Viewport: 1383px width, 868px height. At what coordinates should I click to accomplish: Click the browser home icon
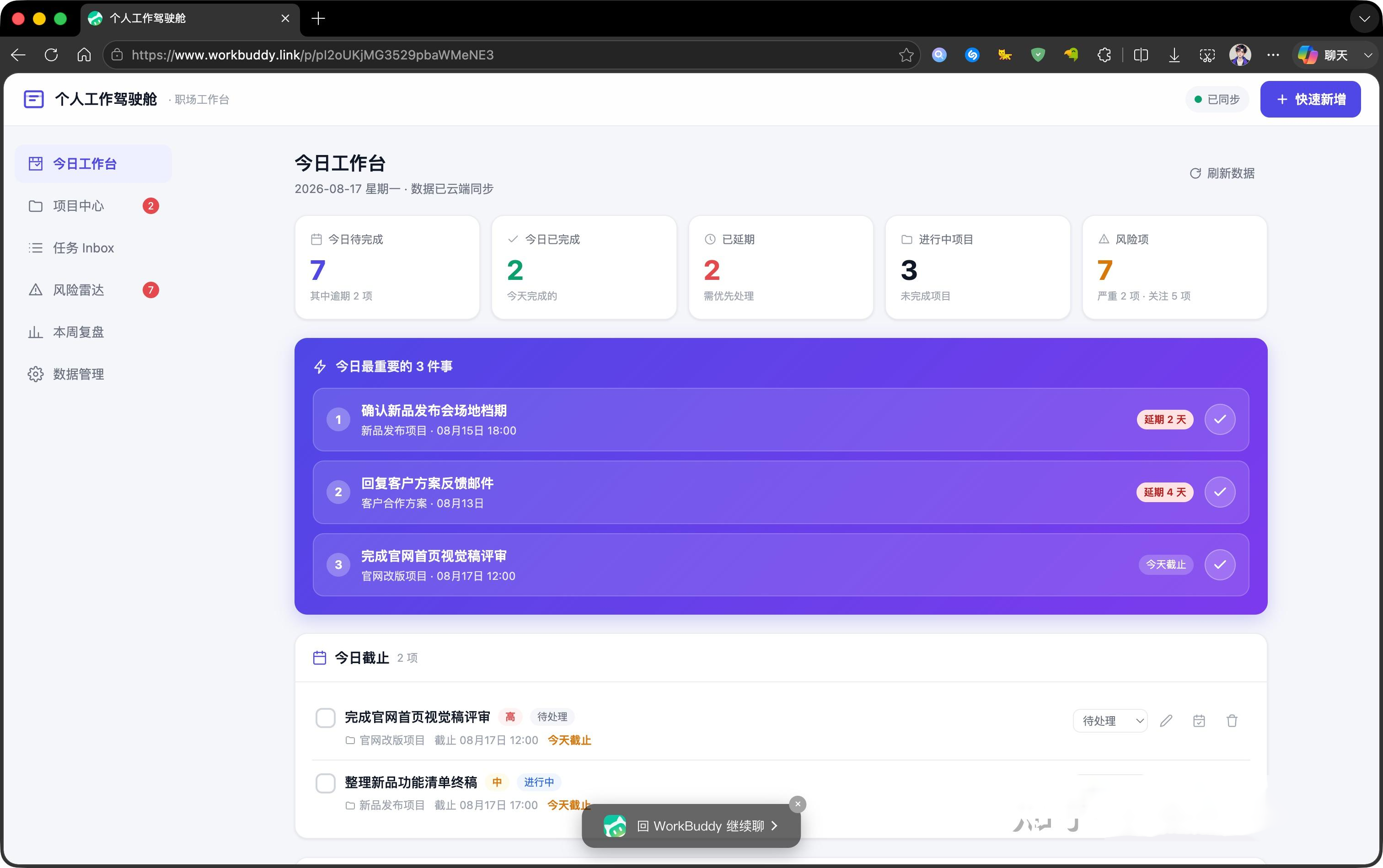[x=84, y=55]
